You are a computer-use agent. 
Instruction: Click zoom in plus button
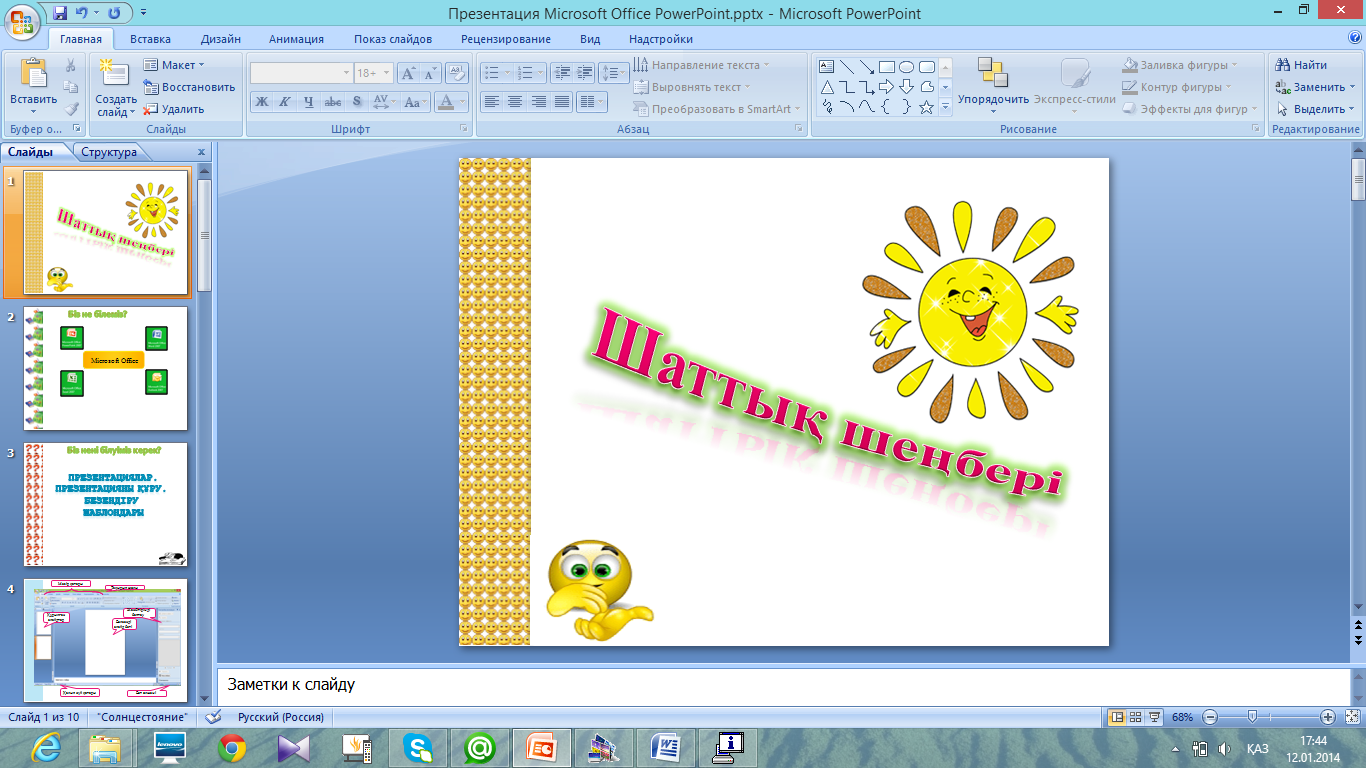pos(1328,717)
